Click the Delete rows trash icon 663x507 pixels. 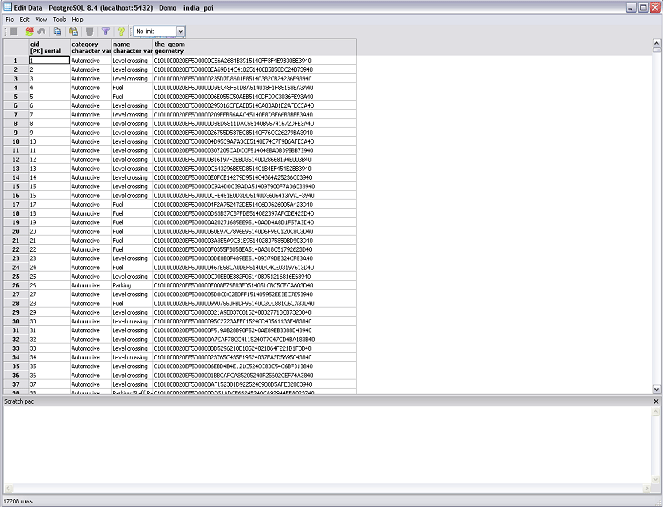pos(89,31)
